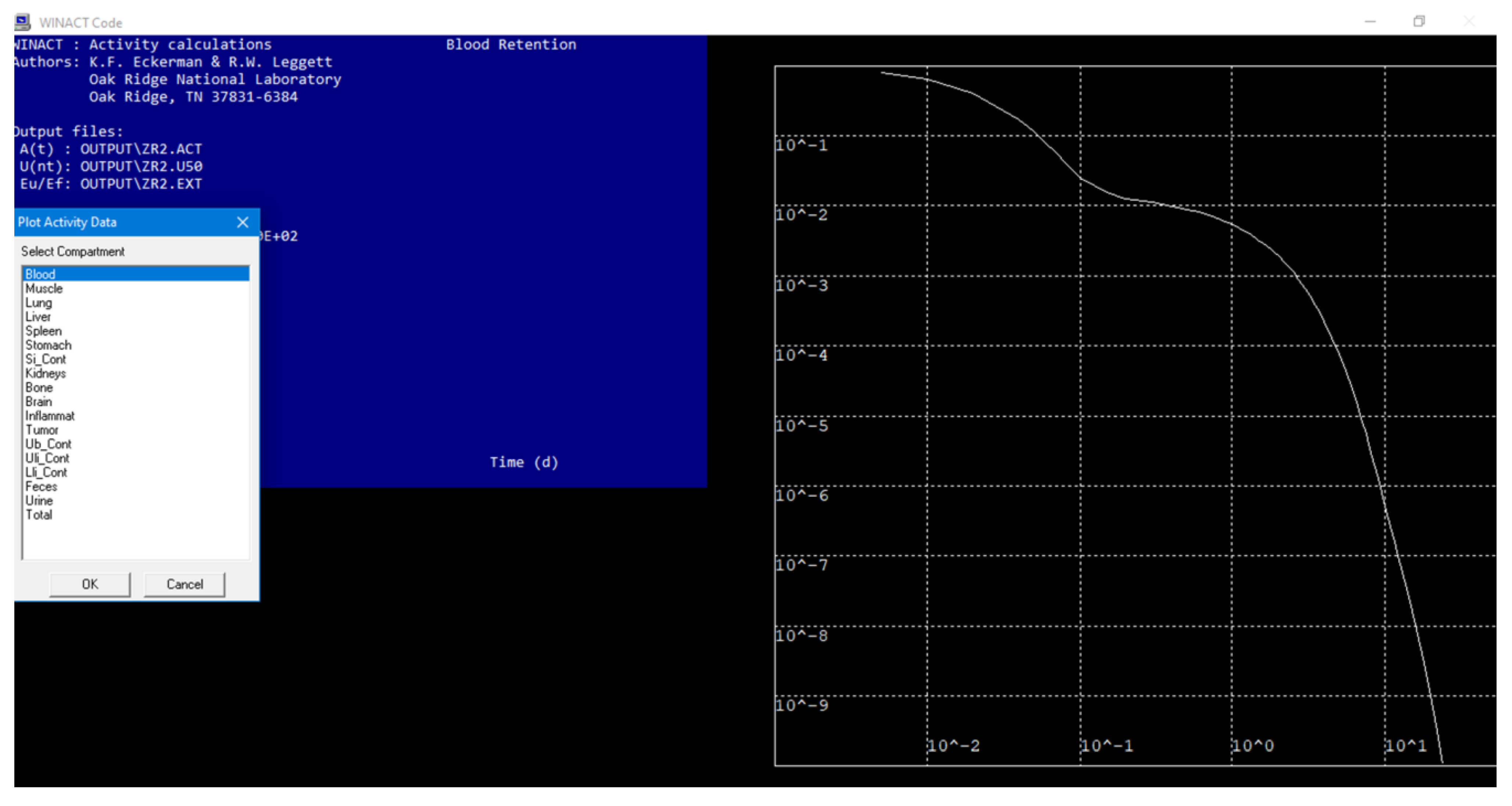This screenshot has width=1512, height=806.
Task: Close the Plot Activity Data dialog
Action: click(x=242, y=222)
